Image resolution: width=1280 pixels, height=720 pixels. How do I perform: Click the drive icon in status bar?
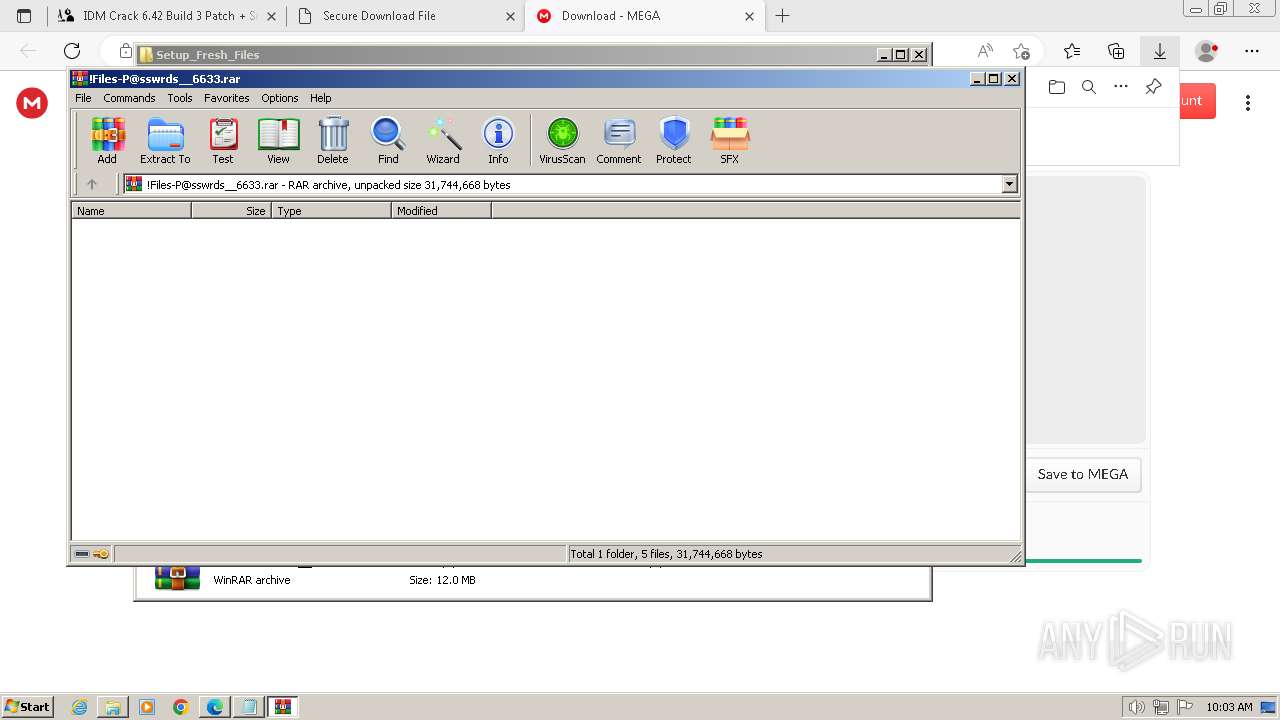82,554
